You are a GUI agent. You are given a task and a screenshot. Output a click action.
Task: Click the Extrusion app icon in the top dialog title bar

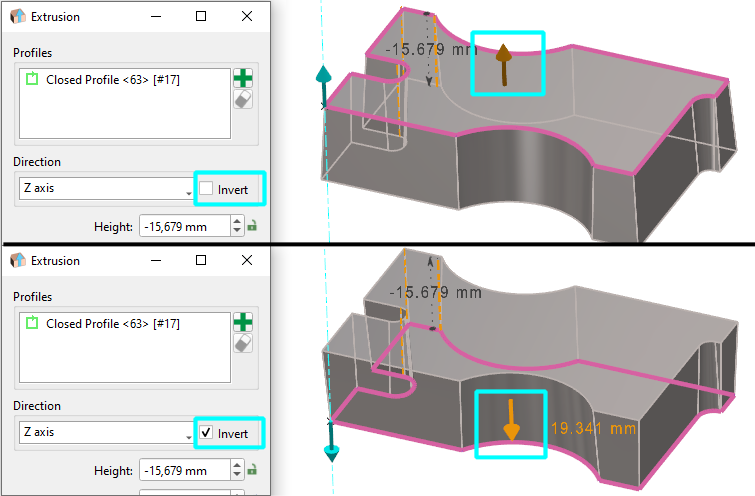coord(18,16)
